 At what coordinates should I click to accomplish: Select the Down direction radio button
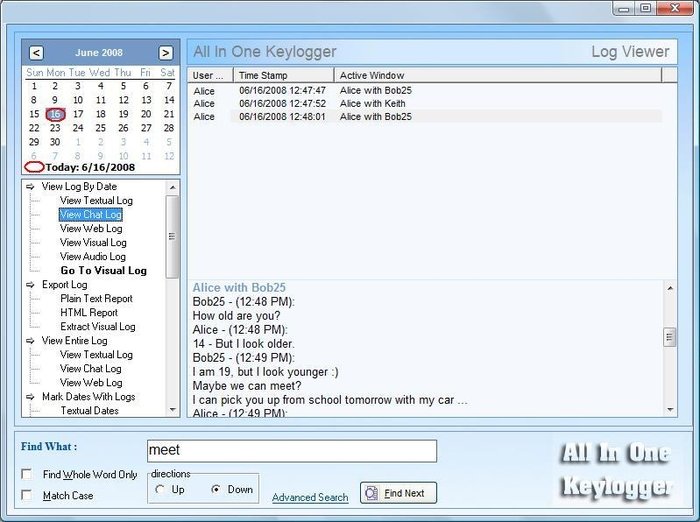coord(216,489)
